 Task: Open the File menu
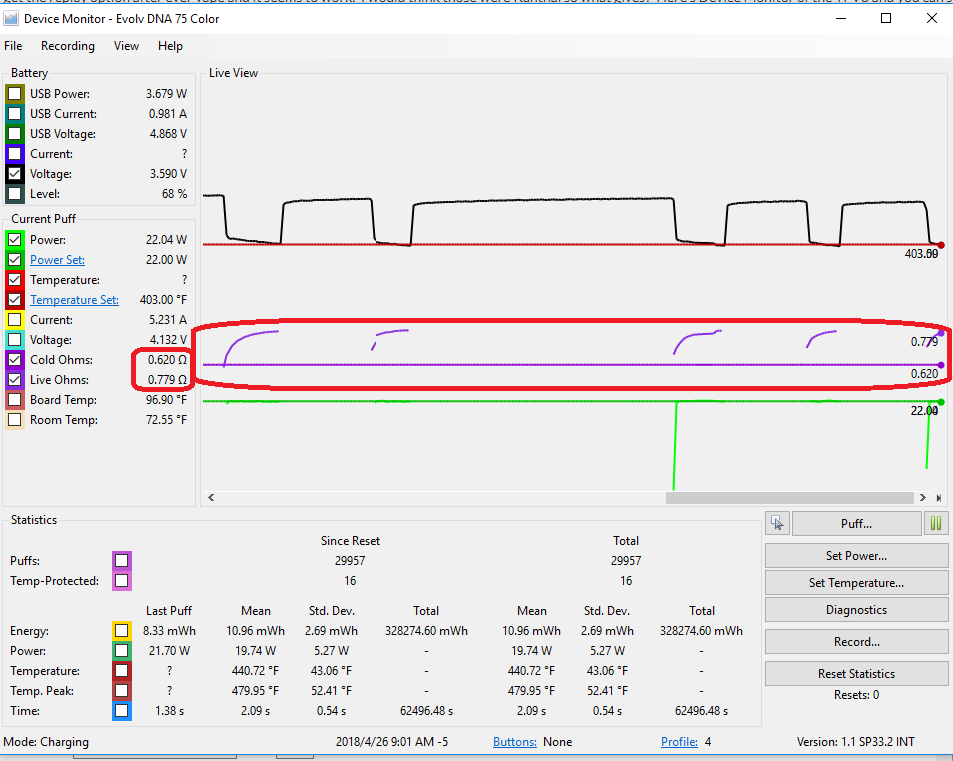(x=13, y=46)
